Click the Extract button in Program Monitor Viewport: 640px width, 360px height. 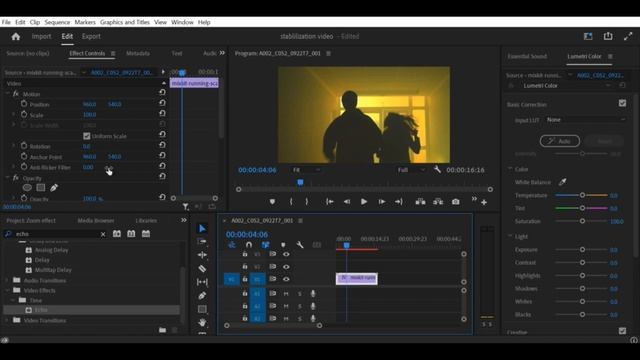[x=438, y=202]
